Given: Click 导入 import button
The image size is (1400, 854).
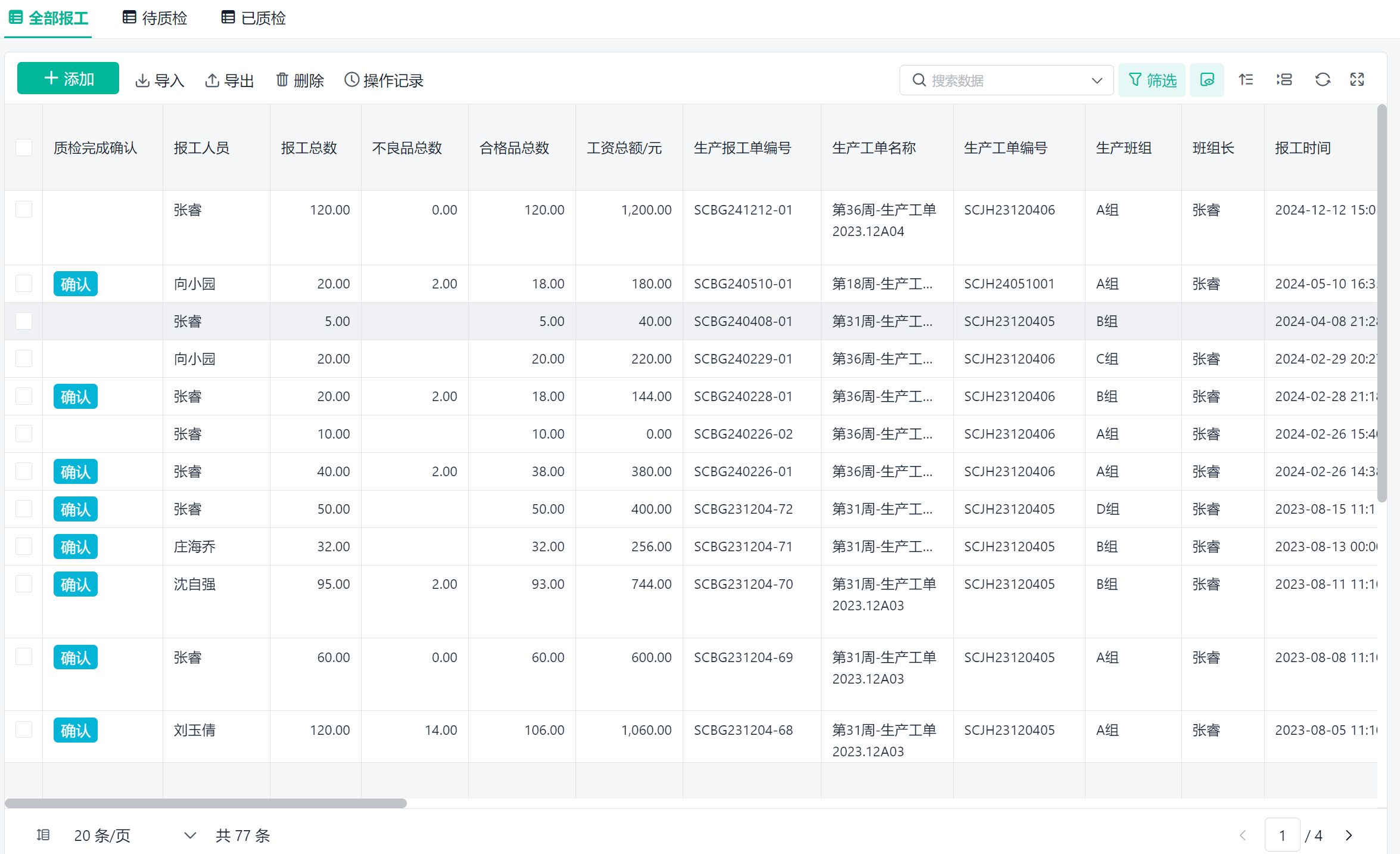Looking at the screenshot, I should tap(160, 80).
